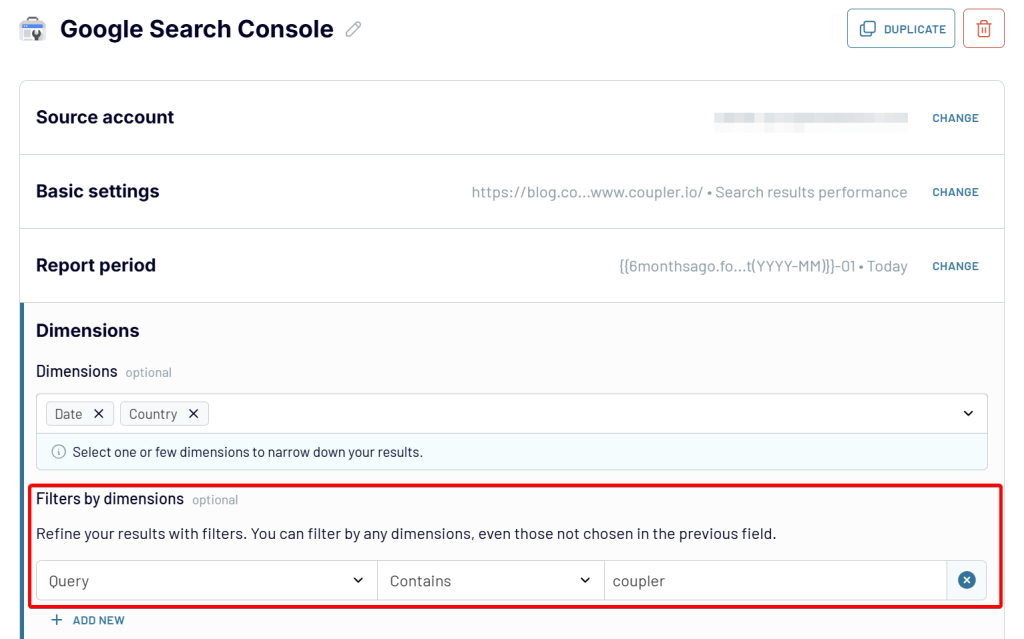
Task: Click the Country dimension tag label
Action: click(153, 414)
